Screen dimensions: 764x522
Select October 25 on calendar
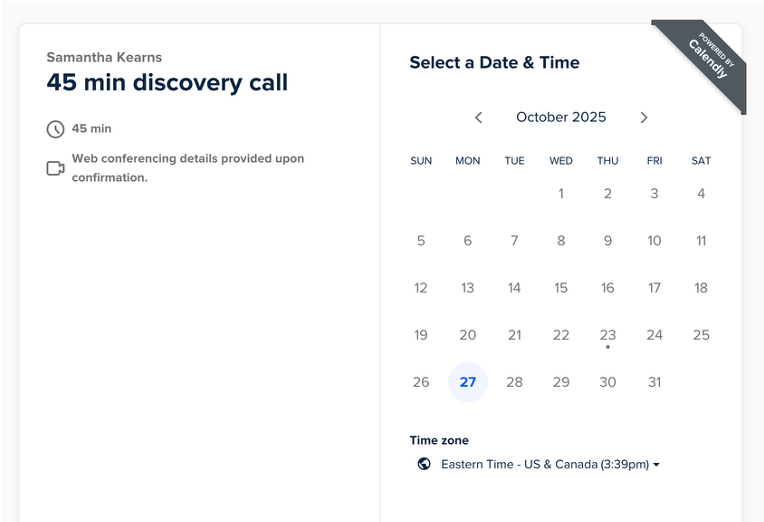[x=701, y=335]
